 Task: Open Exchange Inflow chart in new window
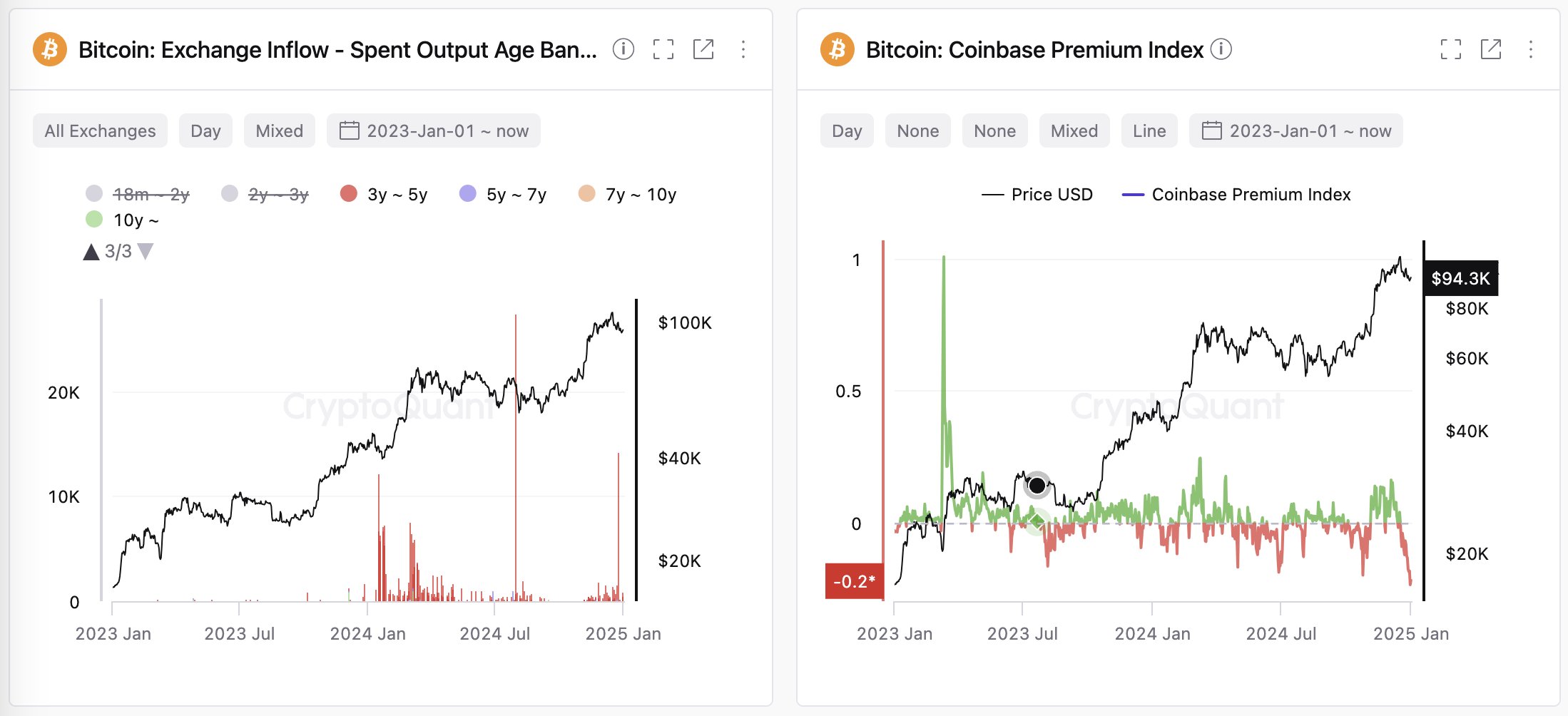[703, 49]
